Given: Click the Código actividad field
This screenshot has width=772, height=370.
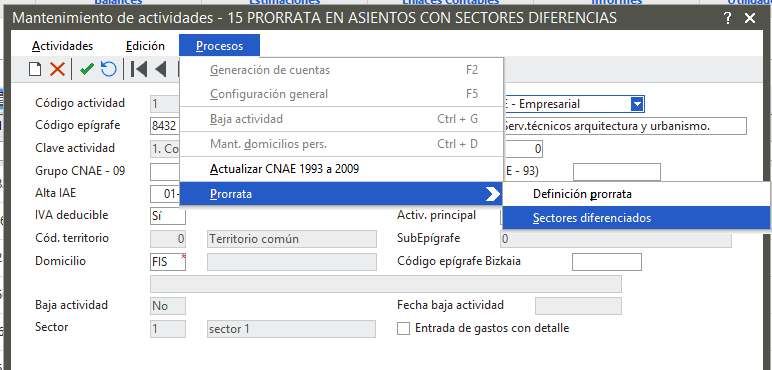Looking at the screenshot, I should (x=165, y=104).
